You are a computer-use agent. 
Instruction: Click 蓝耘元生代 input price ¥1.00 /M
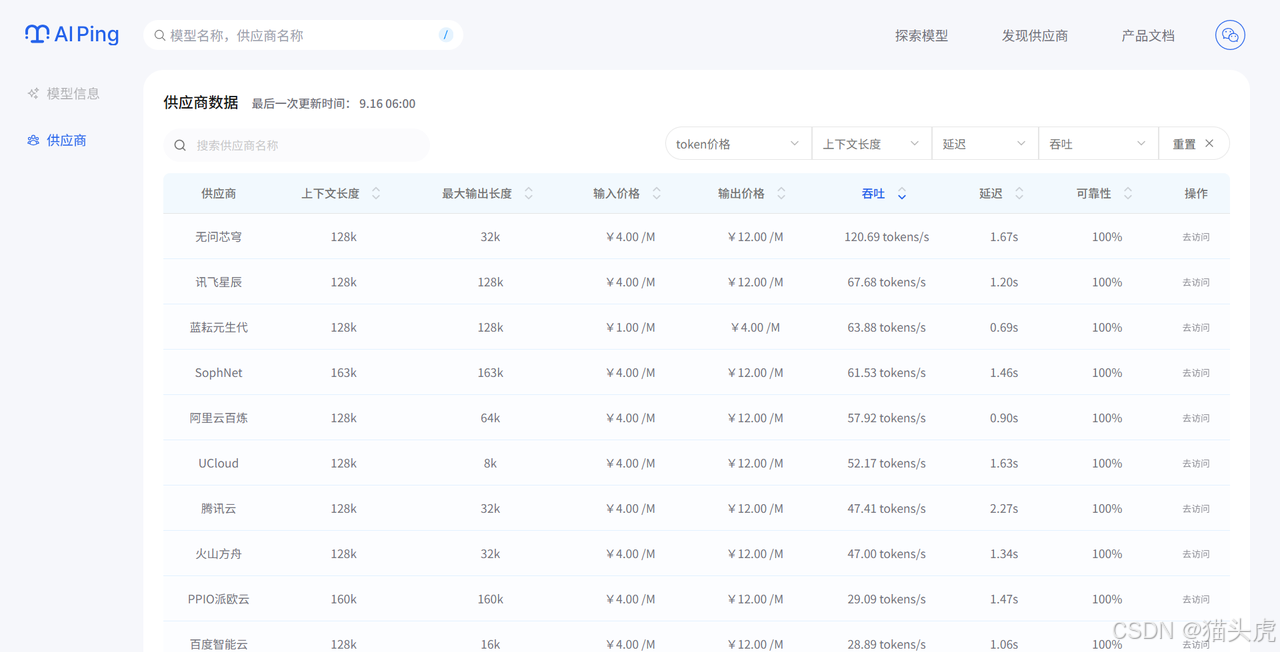pos(630,327)
